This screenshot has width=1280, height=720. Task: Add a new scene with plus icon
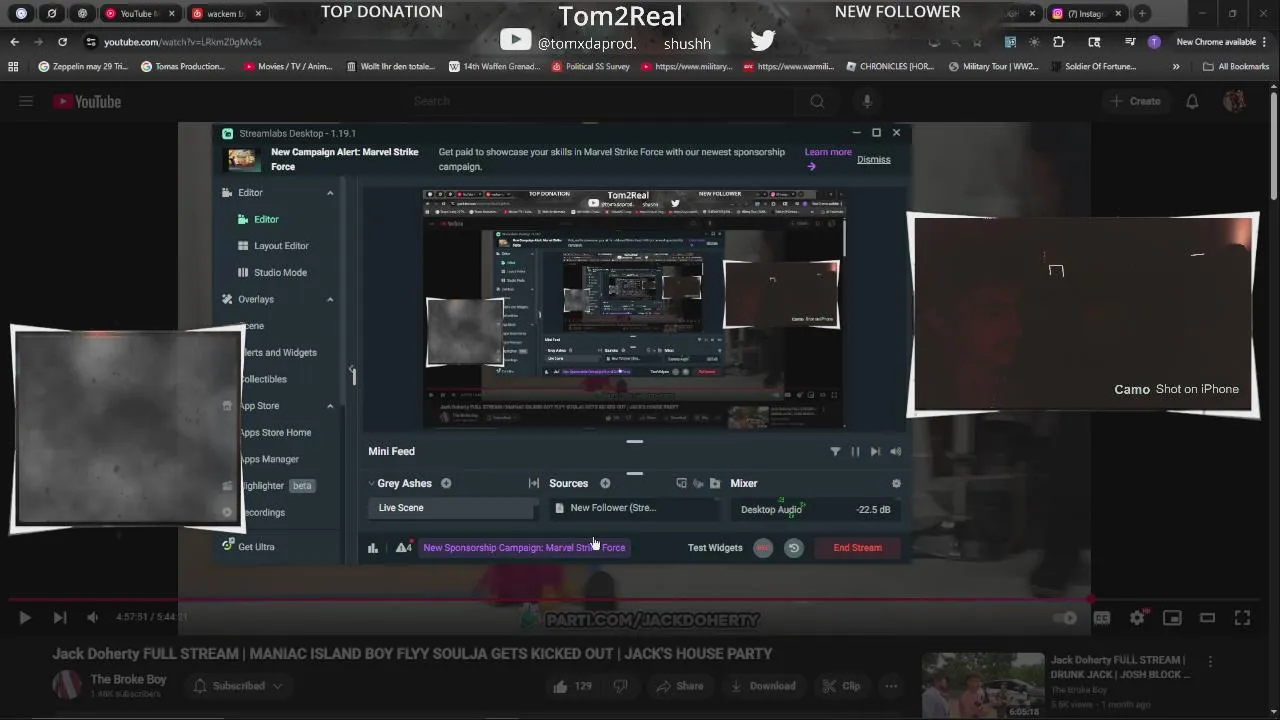coord(446,483)
